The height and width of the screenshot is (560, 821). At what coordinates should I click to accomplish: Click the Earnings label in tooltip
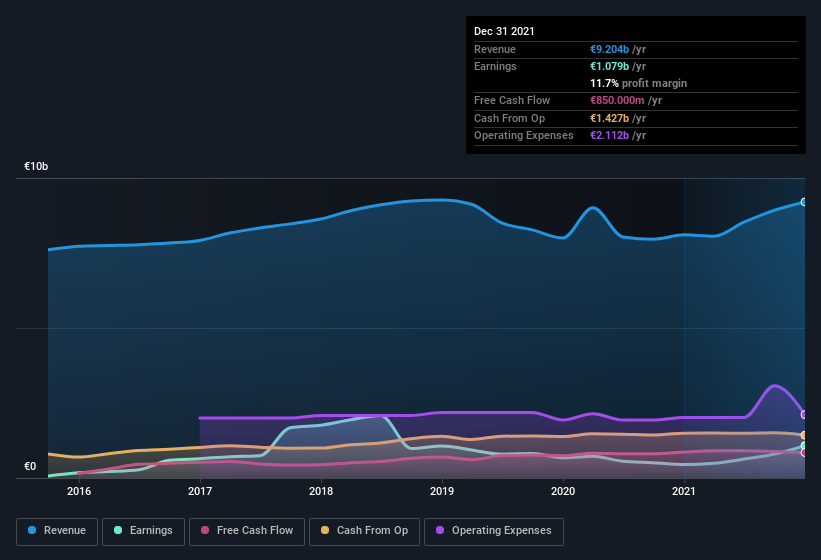[495, 66]
